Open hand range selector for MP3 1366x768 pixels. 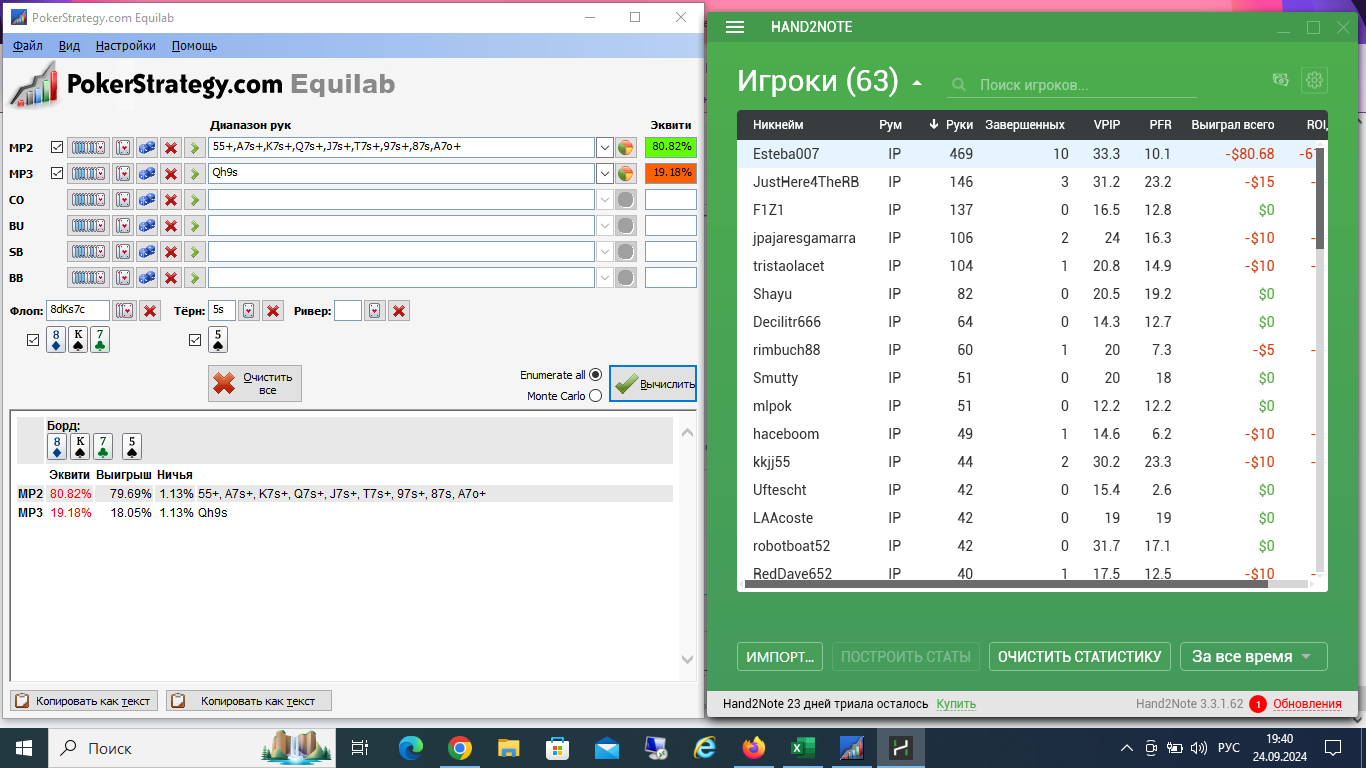(88, 173)
